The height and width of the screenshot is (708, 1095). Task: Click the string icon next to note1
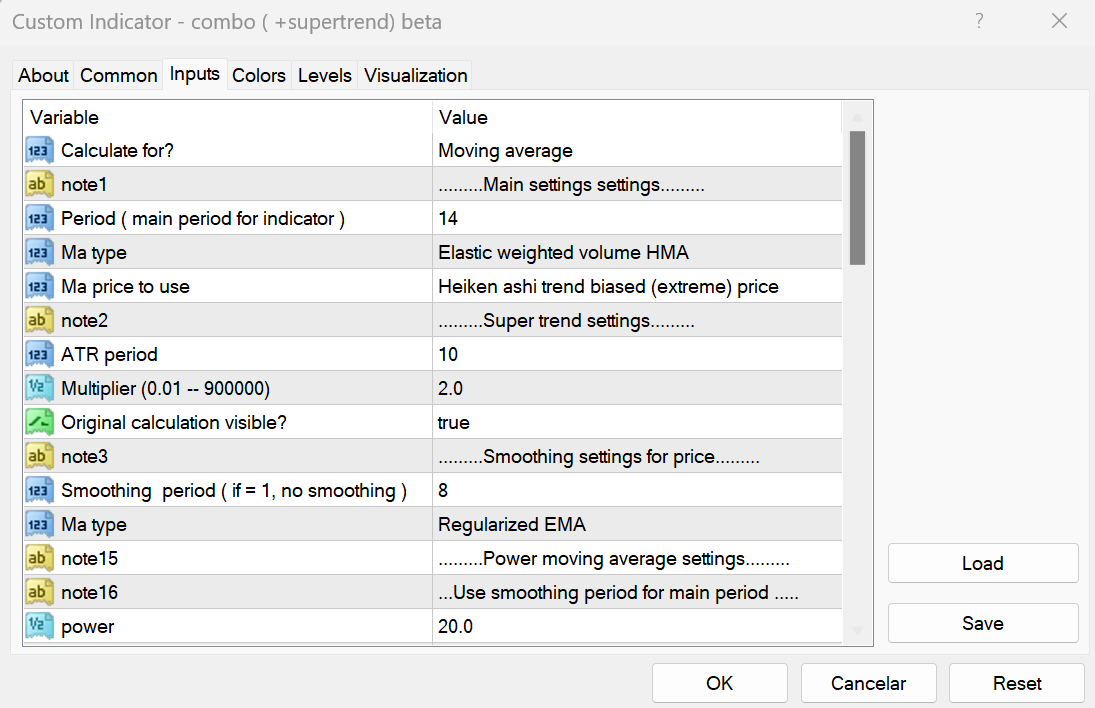pos(40,185)
